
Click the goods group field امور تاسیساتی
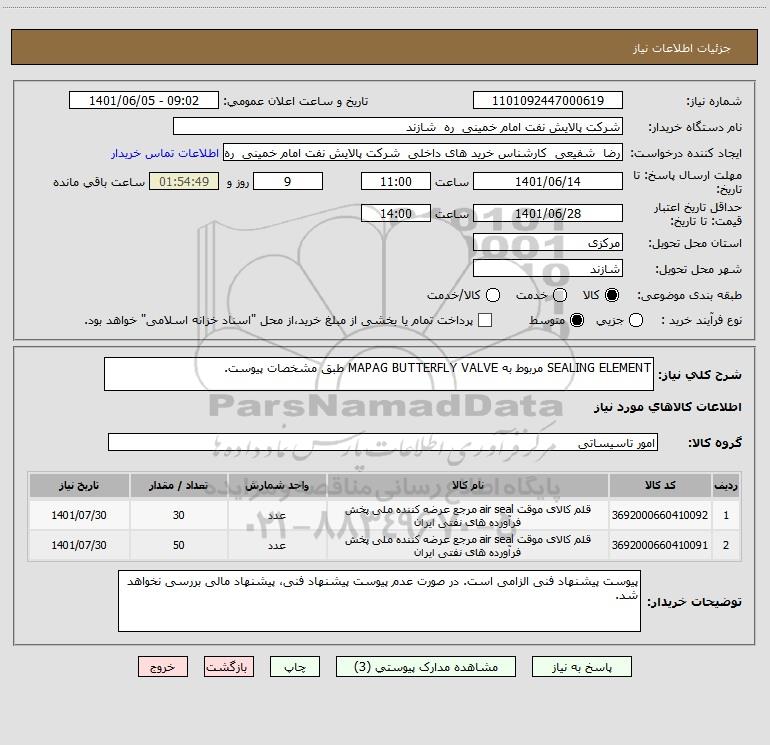click(383, 442)
